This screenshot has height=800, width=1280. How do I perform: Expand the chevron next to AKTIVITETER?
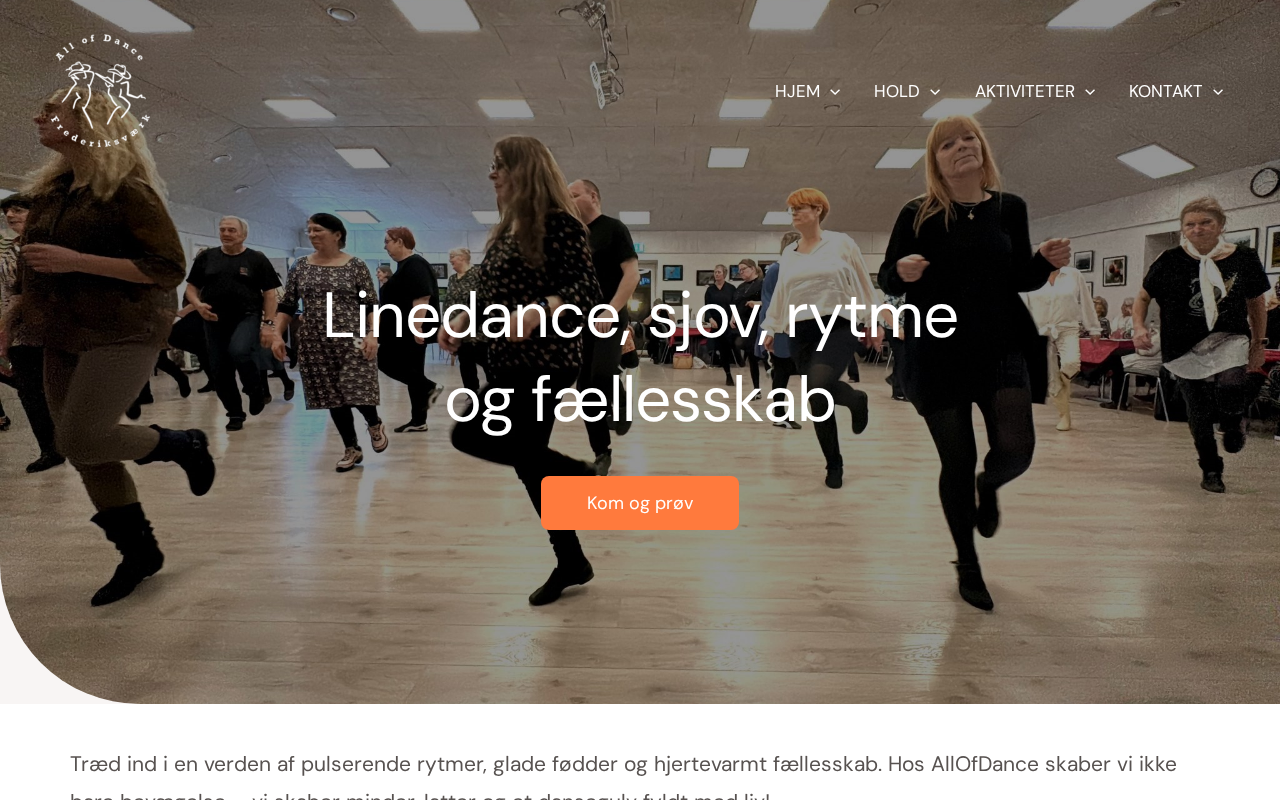(x=1090, y=92)
